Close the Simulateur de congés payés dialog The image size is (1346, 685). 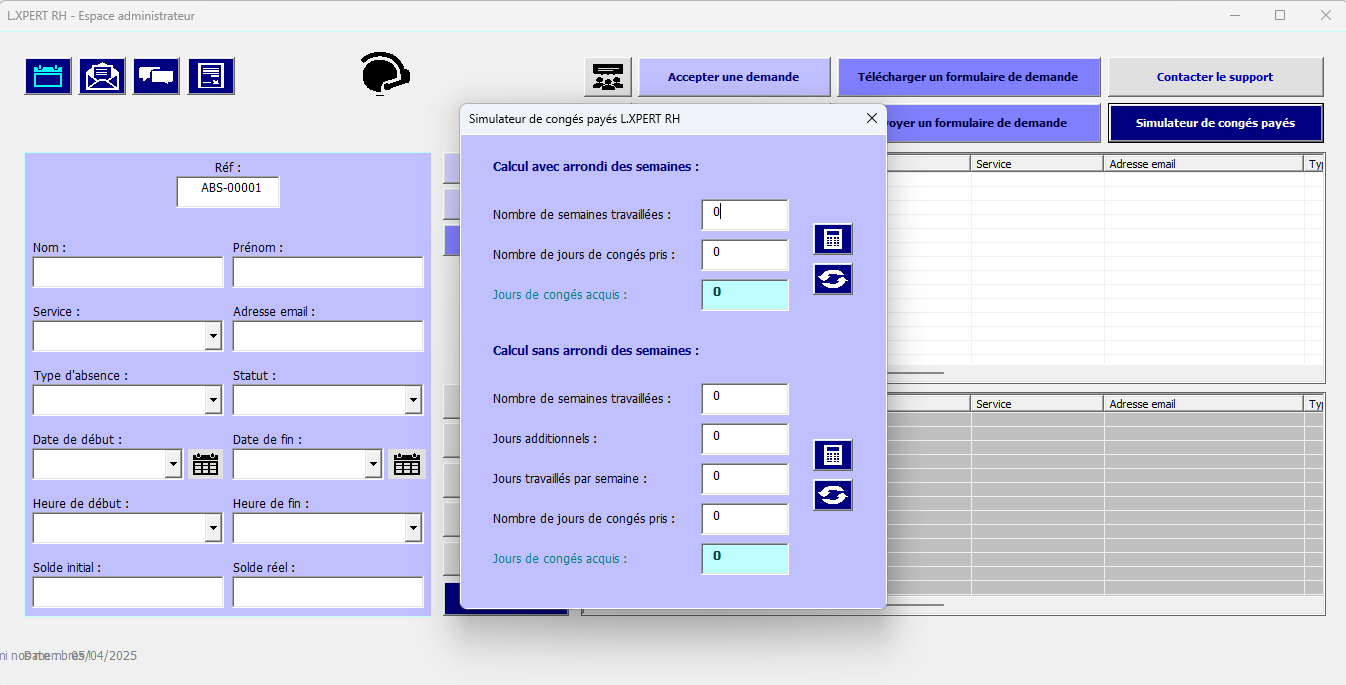pos(871,119)
